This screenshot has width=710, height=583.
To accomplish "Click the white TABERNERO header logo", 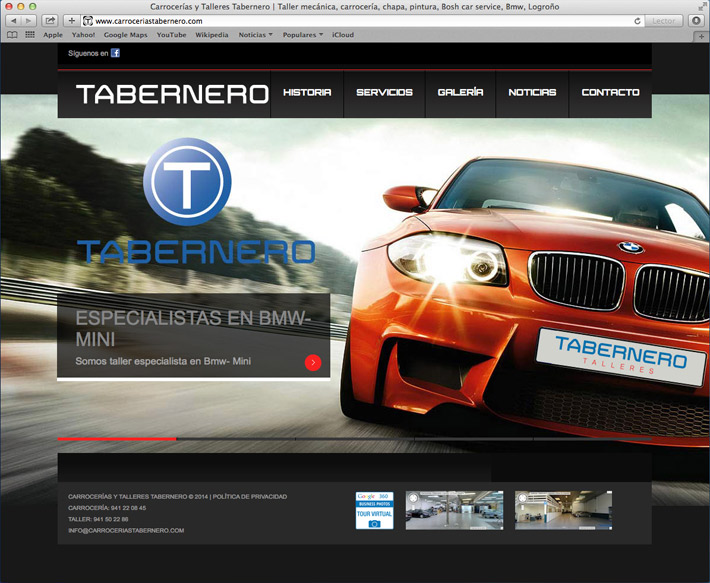I will click(173, 94).
